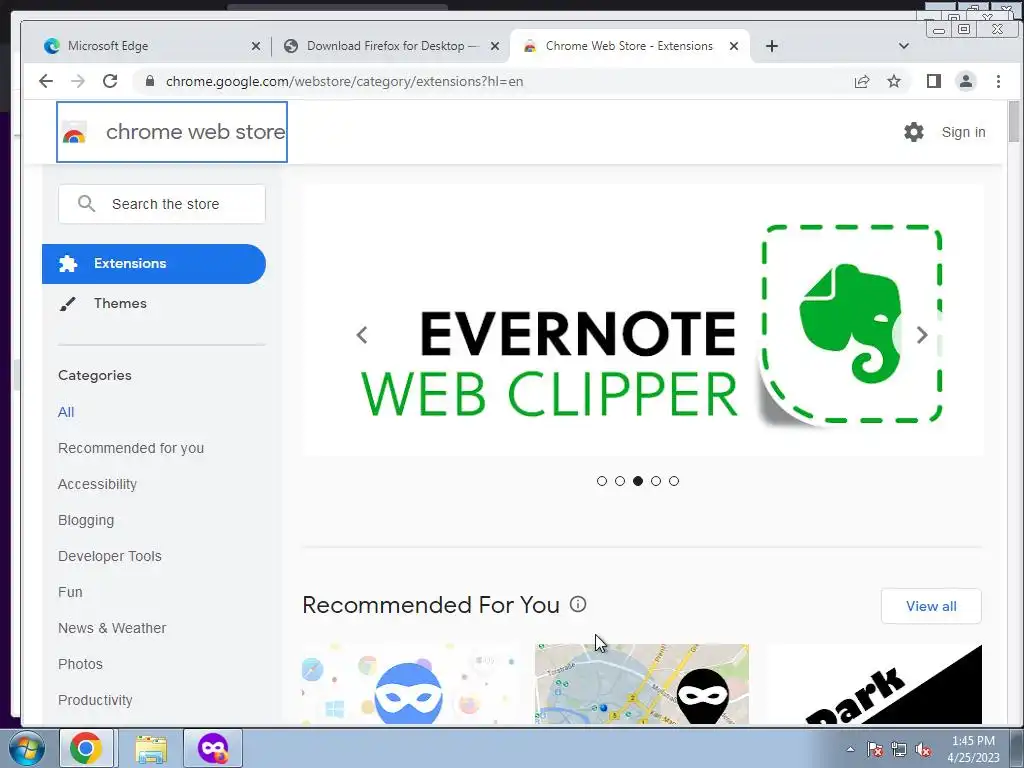Select the third carousel dot

click(638, 481)
